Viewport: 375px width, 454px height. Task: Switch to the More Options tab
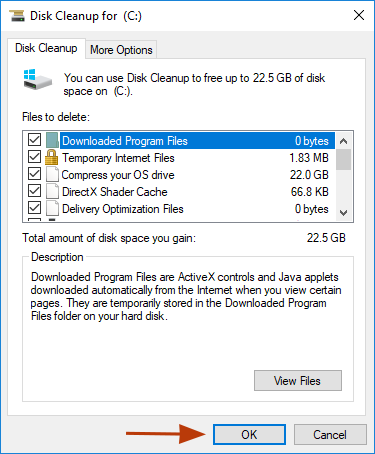point(121,50)
